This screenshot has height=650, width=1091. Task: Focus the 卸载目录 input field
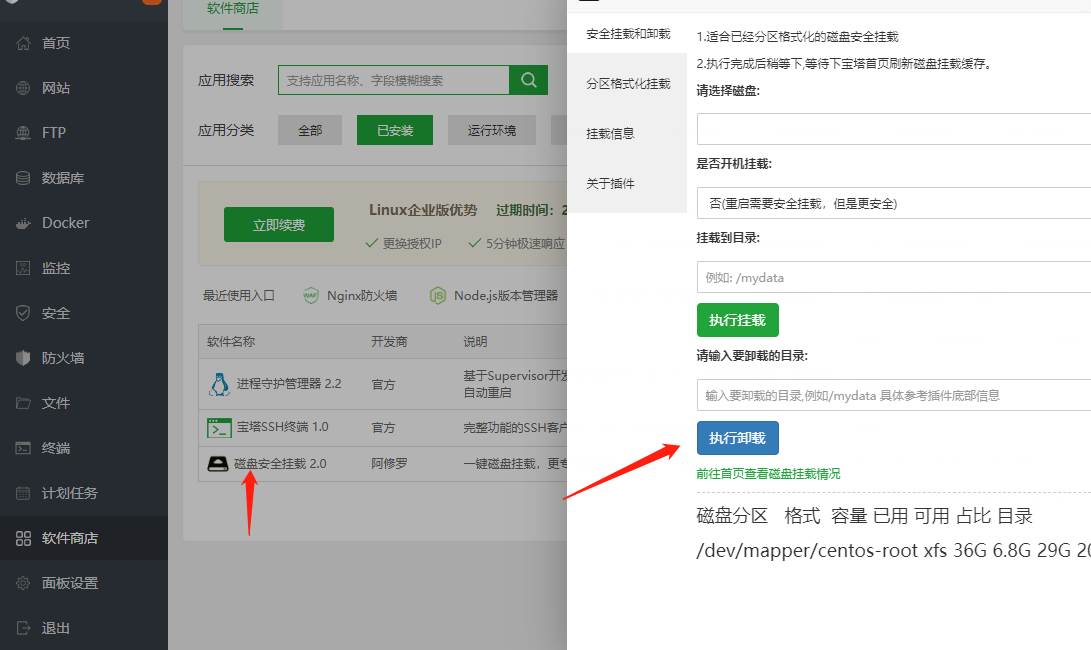[x=894, y=395]
